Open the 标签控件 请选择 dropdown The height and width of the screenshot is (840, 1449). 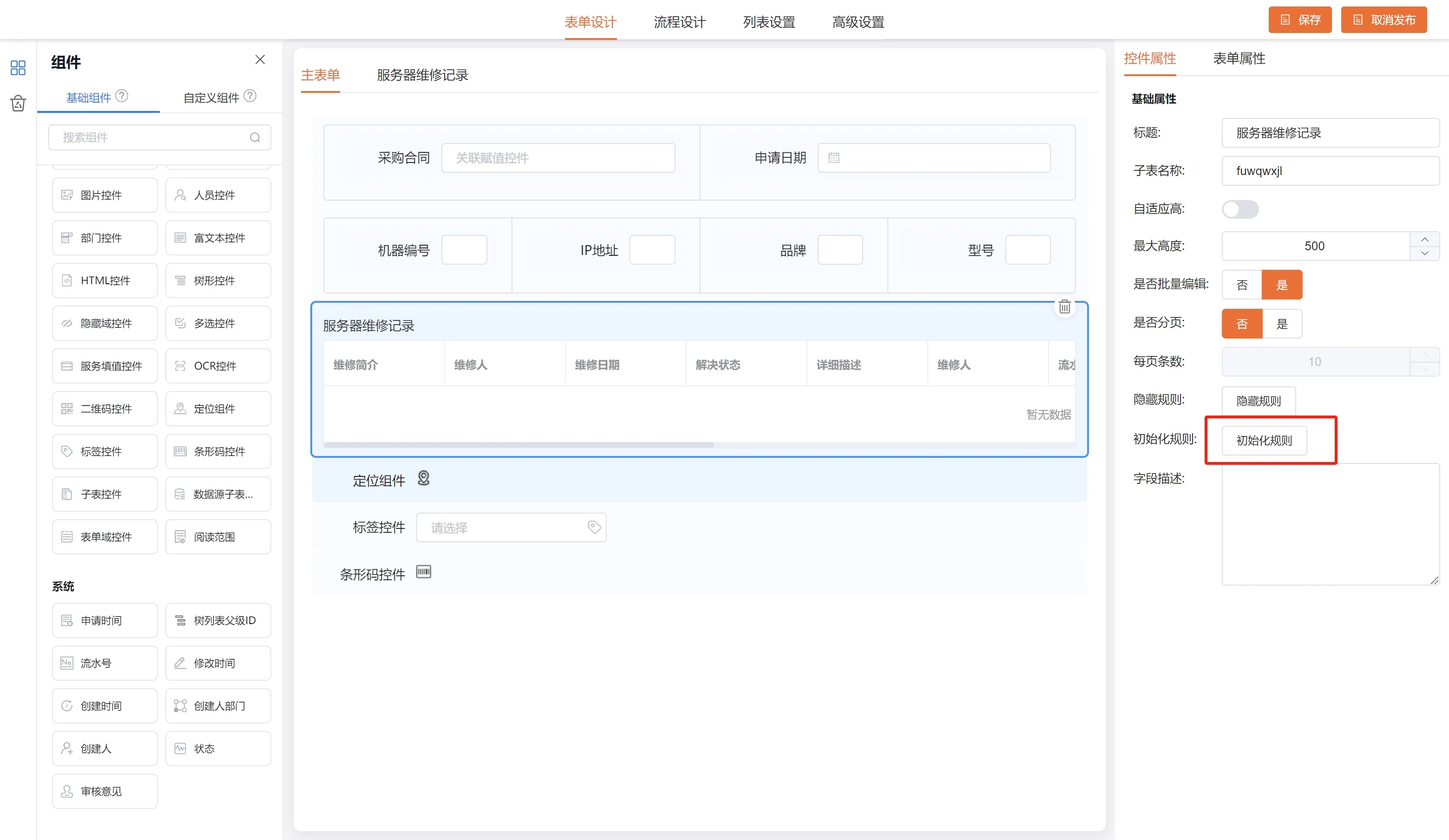[500, 527]
